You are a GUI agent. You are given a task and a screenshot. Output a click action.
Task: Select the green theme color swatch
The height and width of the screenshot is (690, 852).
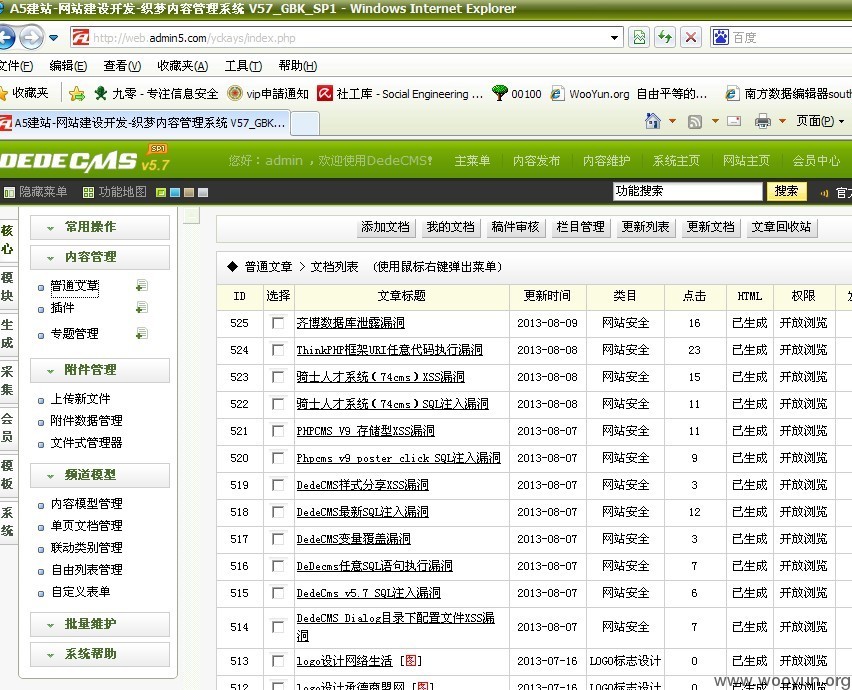point(161,192)
